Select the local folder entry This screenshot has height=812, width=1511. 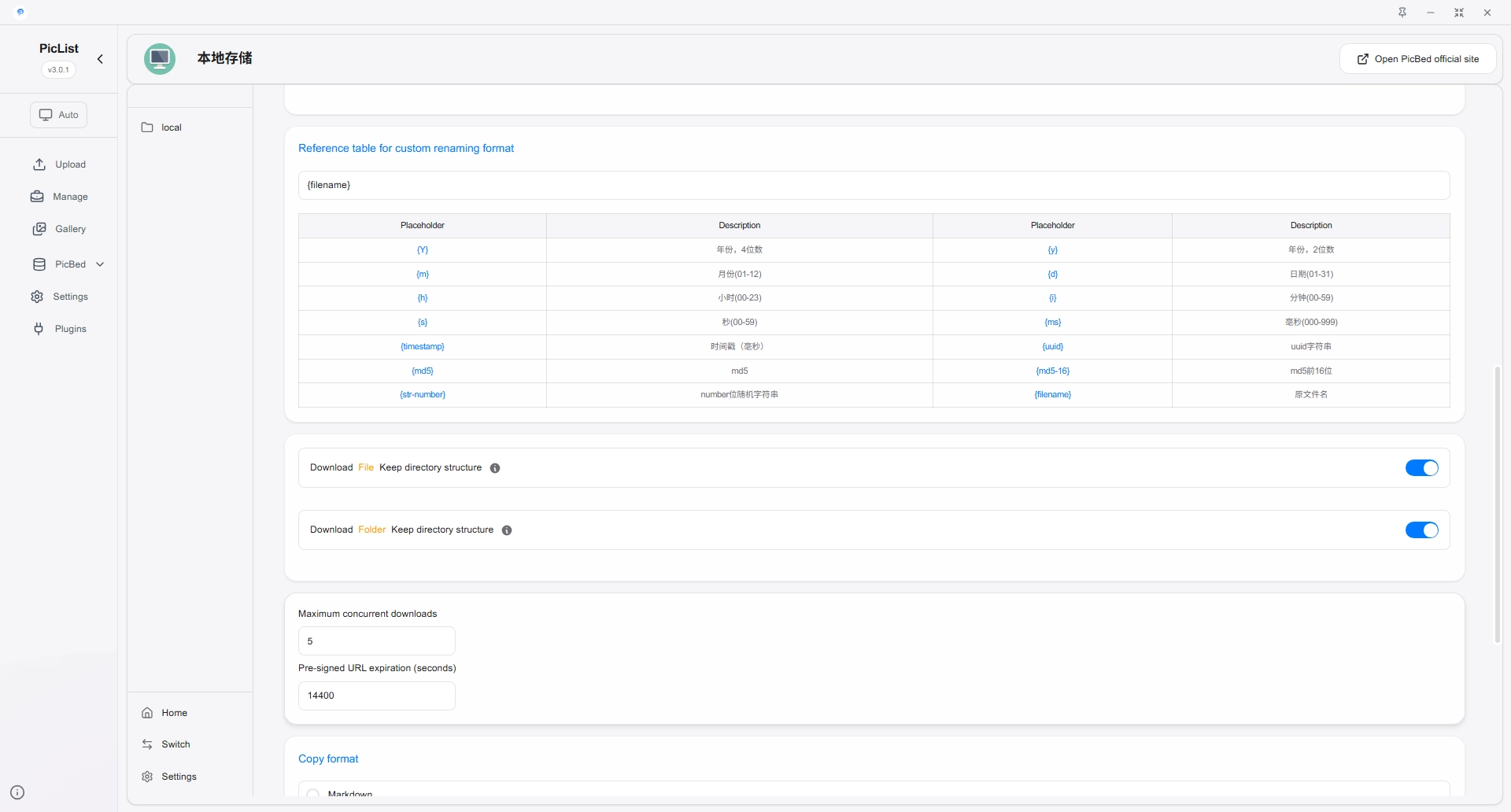190,127
